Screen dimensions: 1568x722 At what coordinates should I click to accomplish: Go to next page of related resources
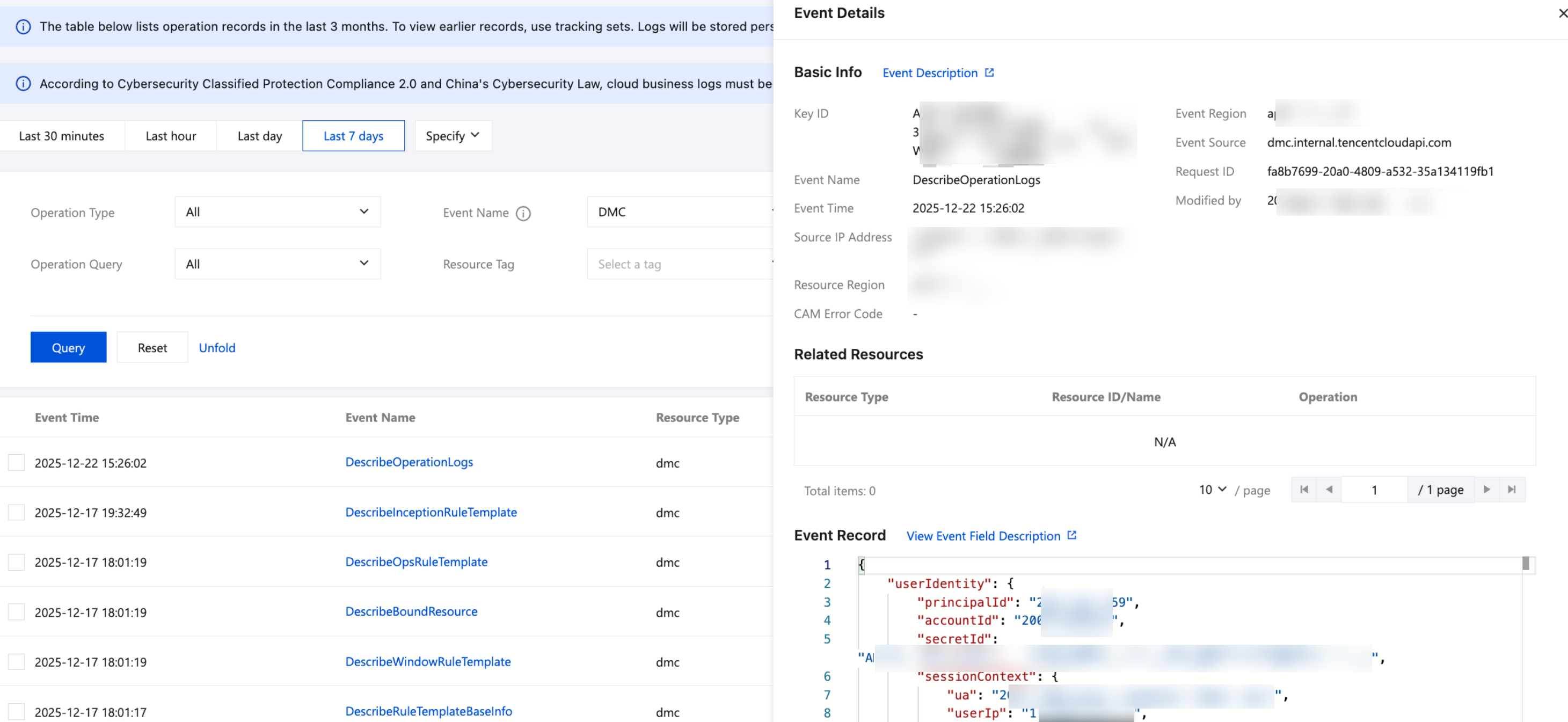1486,490
